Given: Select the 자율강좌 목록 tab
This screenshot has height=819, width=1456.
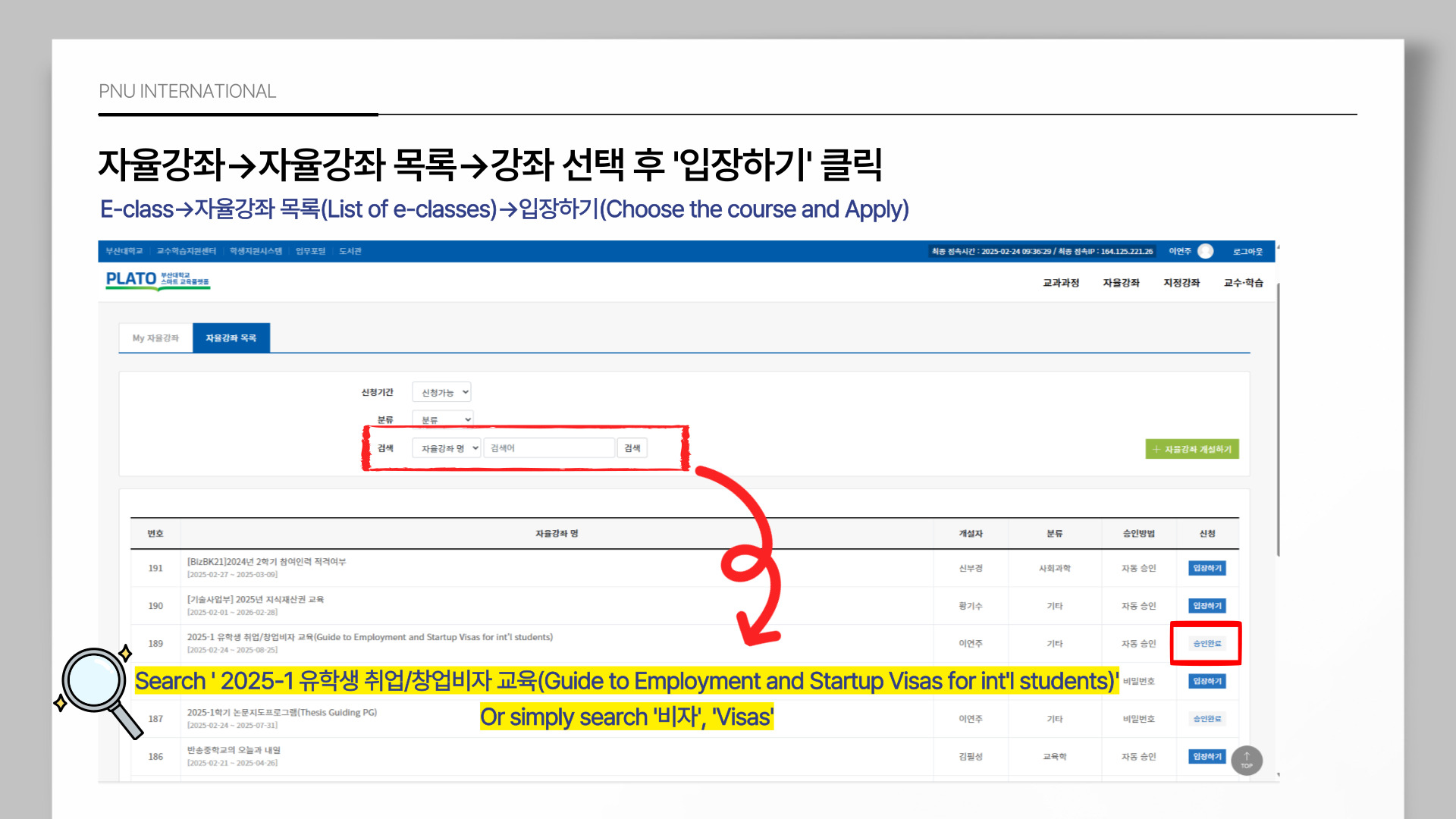Looking at the screenshot, I should (x=231, y=338).
